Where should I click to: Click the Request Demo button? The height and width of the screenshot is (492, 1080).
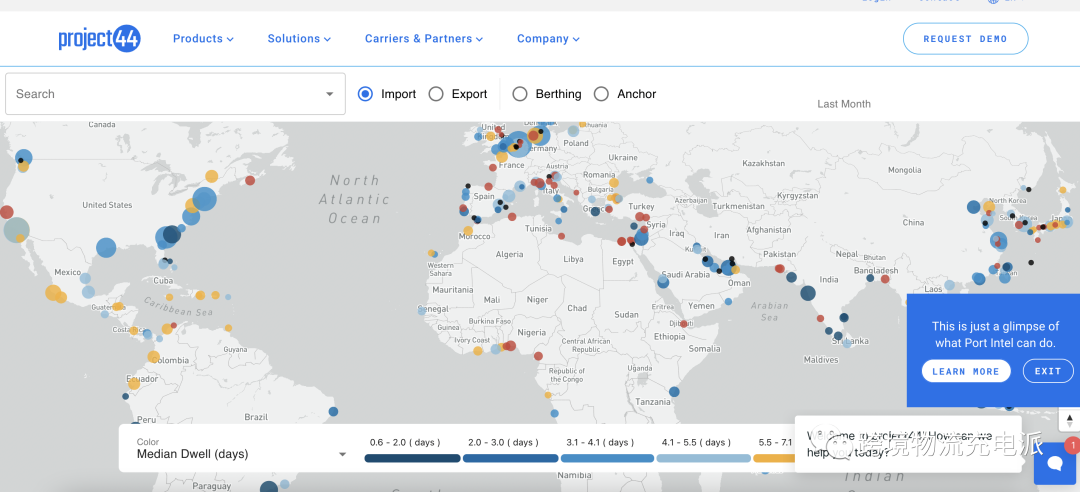pos(965,39)
